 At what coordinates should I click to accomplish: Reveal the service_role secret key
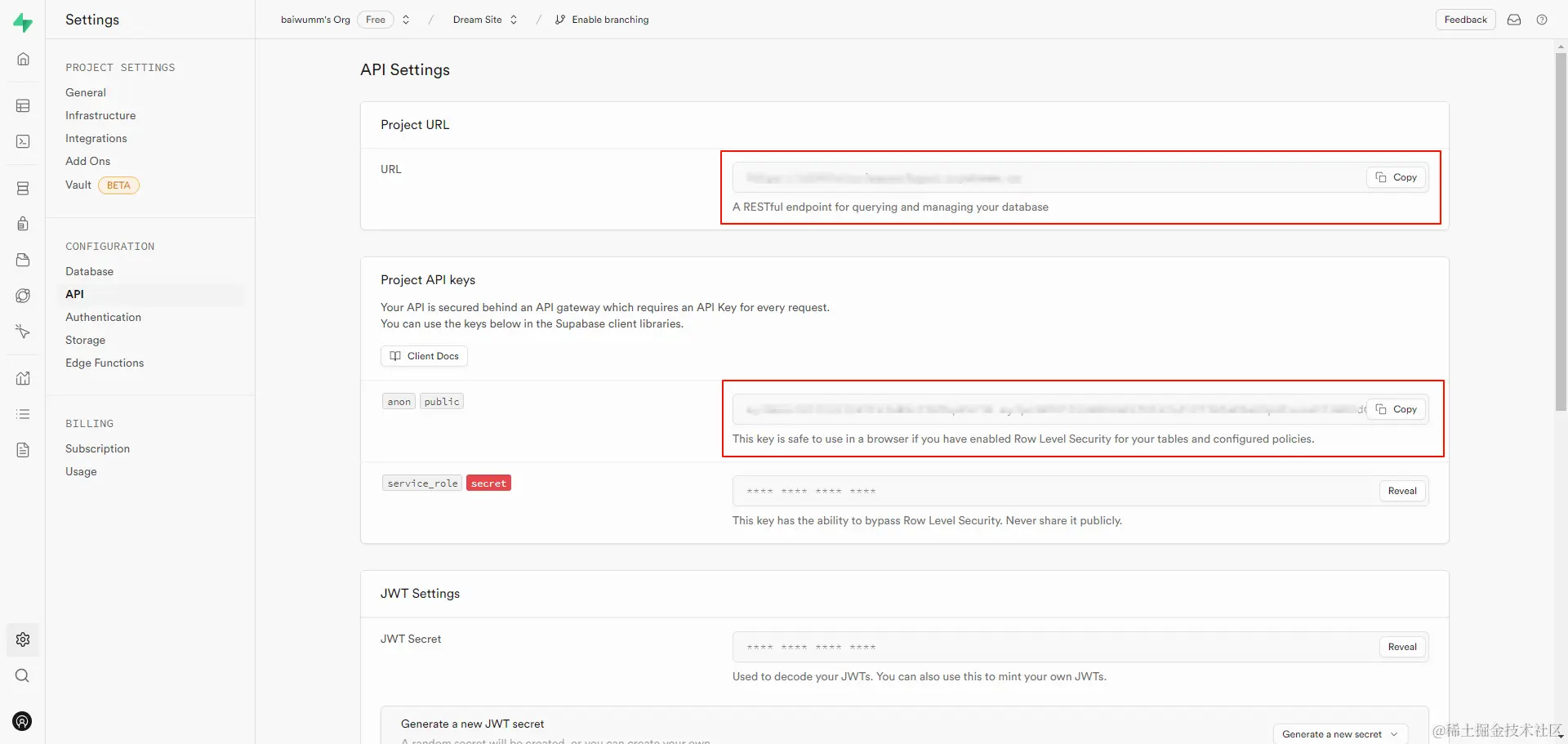pyautogui.click(x=1402, y=491)
